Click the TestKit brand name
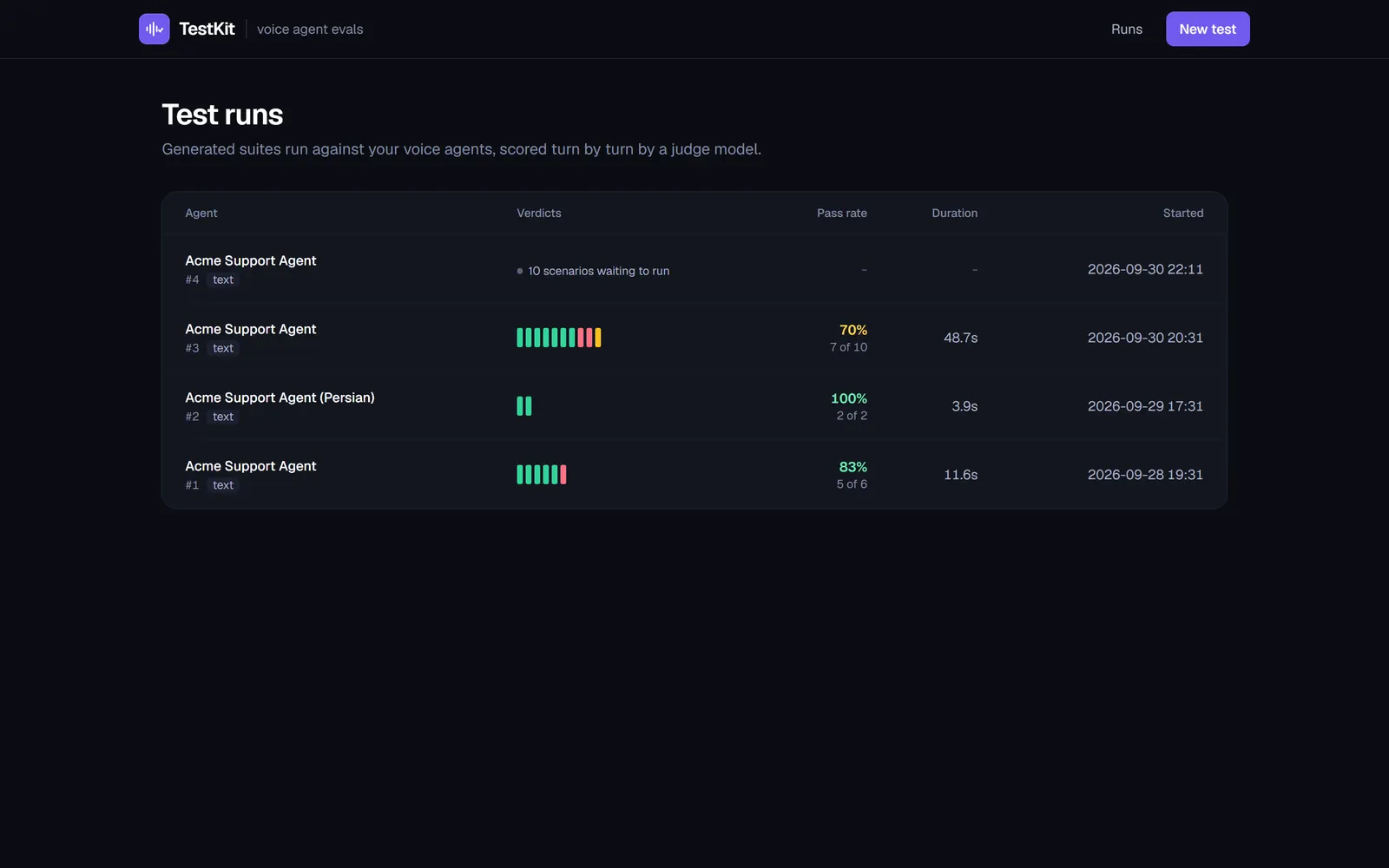Viewport: 1389px width, 868px height. pyautogui.click(x=207, y=29)
